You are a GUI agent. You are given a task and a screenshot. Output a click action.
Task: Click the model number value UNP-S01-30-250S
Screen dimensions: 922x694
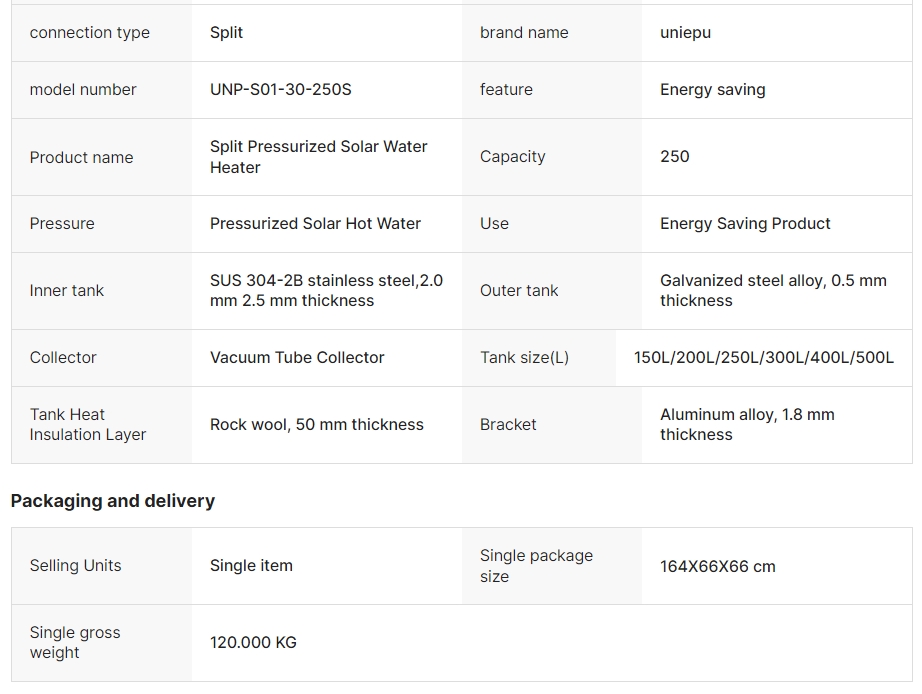280,90
